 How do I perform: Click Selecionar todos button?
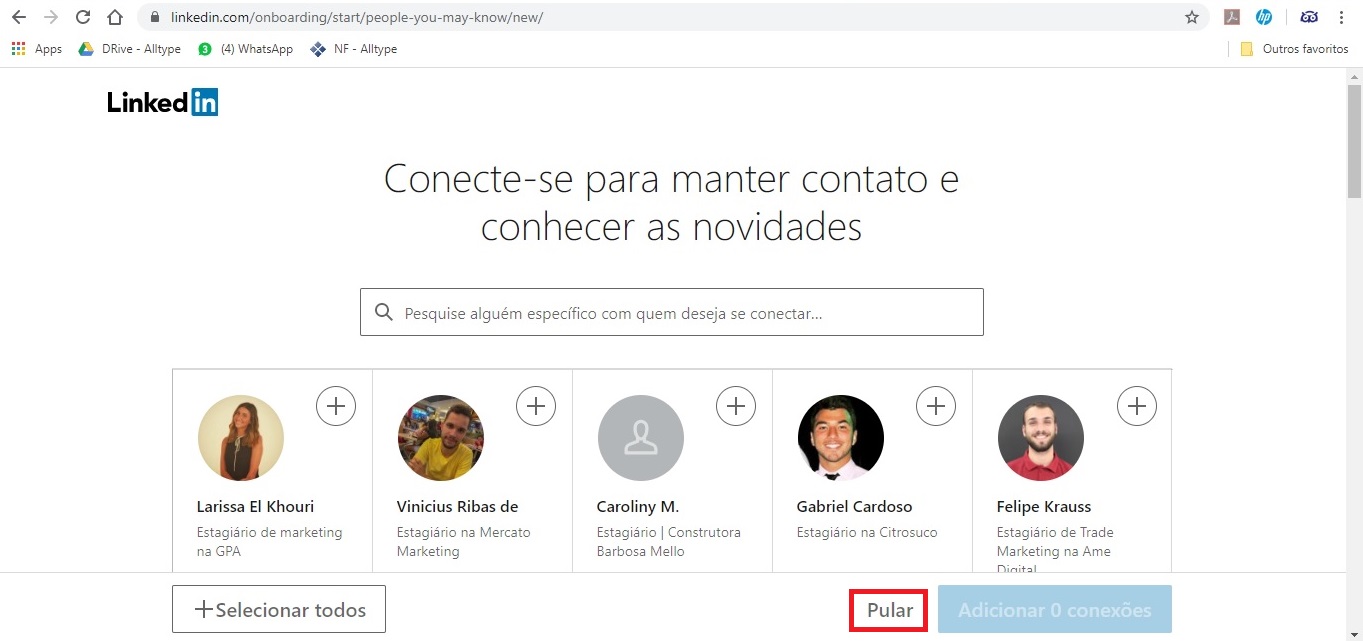click(x=279, y=609)
